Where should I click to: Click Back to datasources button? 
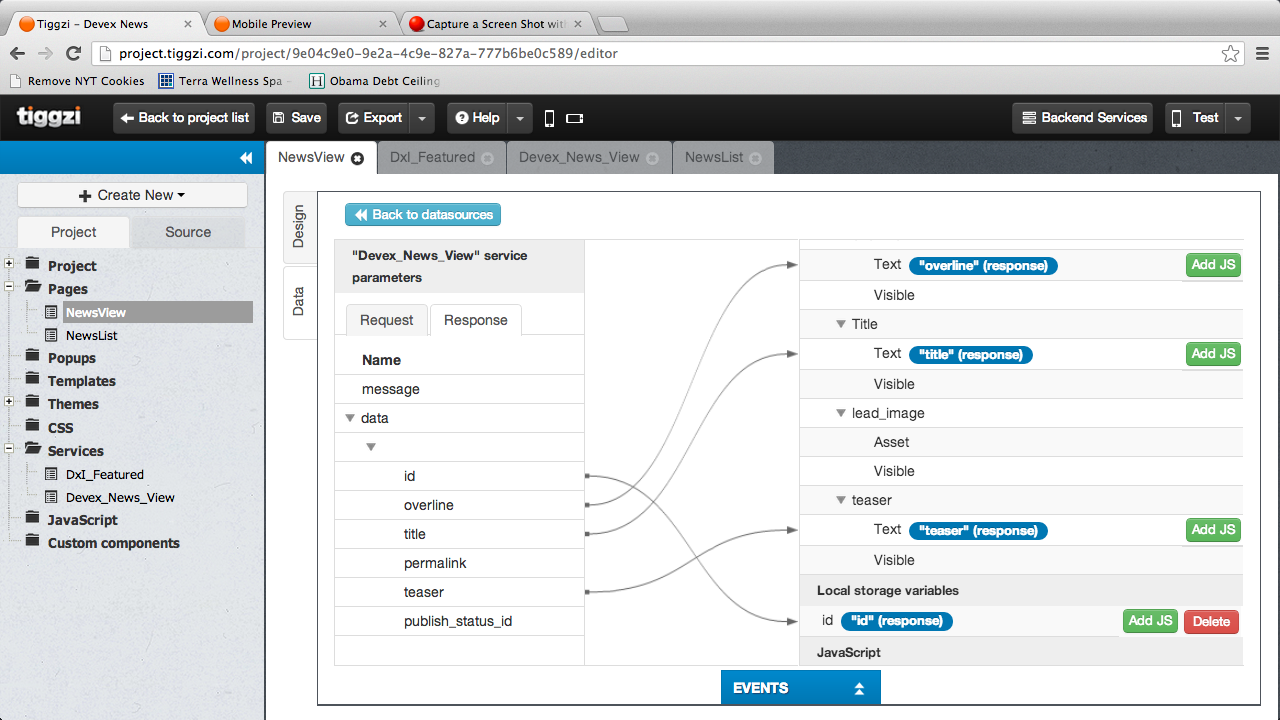(x=423, y=214)
